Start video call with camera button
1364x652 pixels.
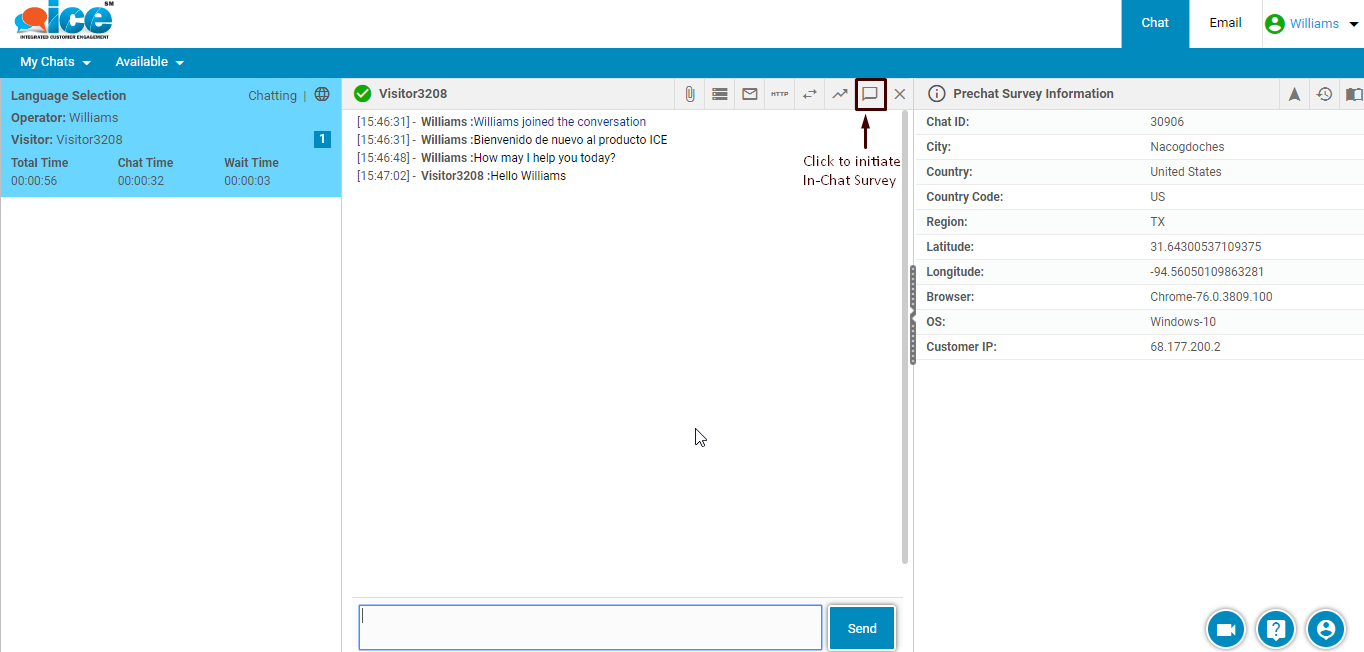1226,629
